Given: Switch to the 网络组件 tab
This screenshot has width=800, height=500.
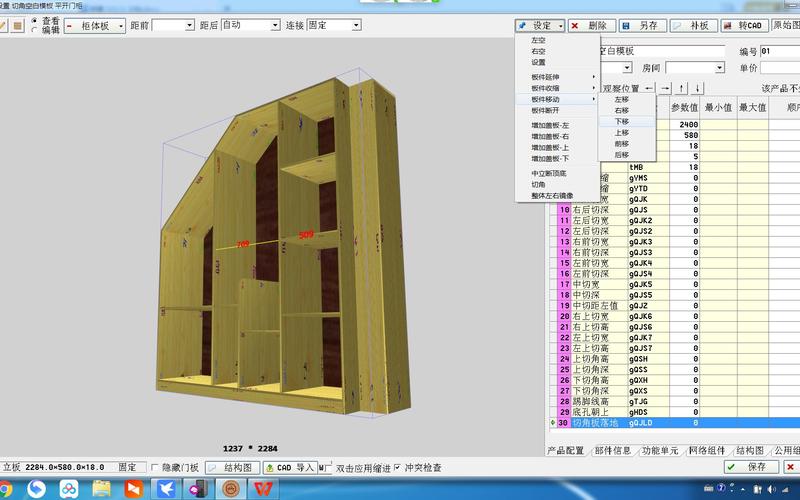Looking at the screenshot, I should click(x=707, y=451).
